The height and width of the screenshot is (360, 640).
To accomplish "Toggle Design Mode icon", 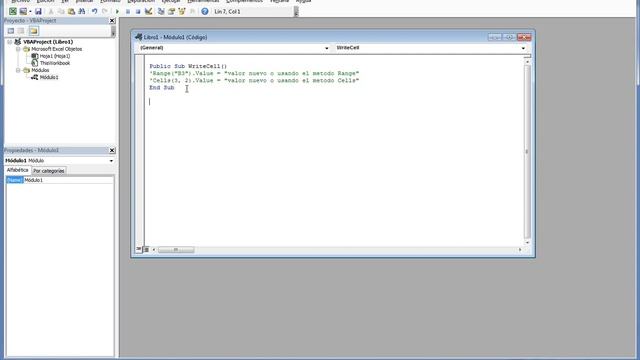I will coord(149,11).
